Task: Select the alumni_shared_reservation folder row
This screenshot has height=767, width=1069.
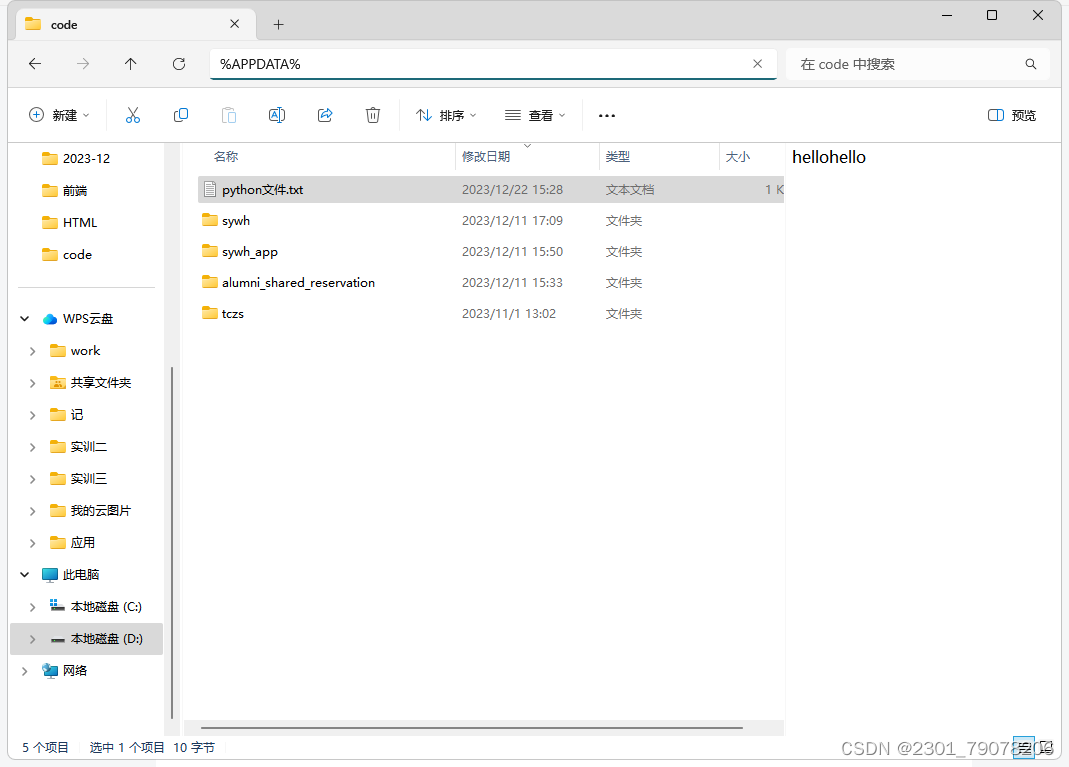Action: click(x=491, y=282)
